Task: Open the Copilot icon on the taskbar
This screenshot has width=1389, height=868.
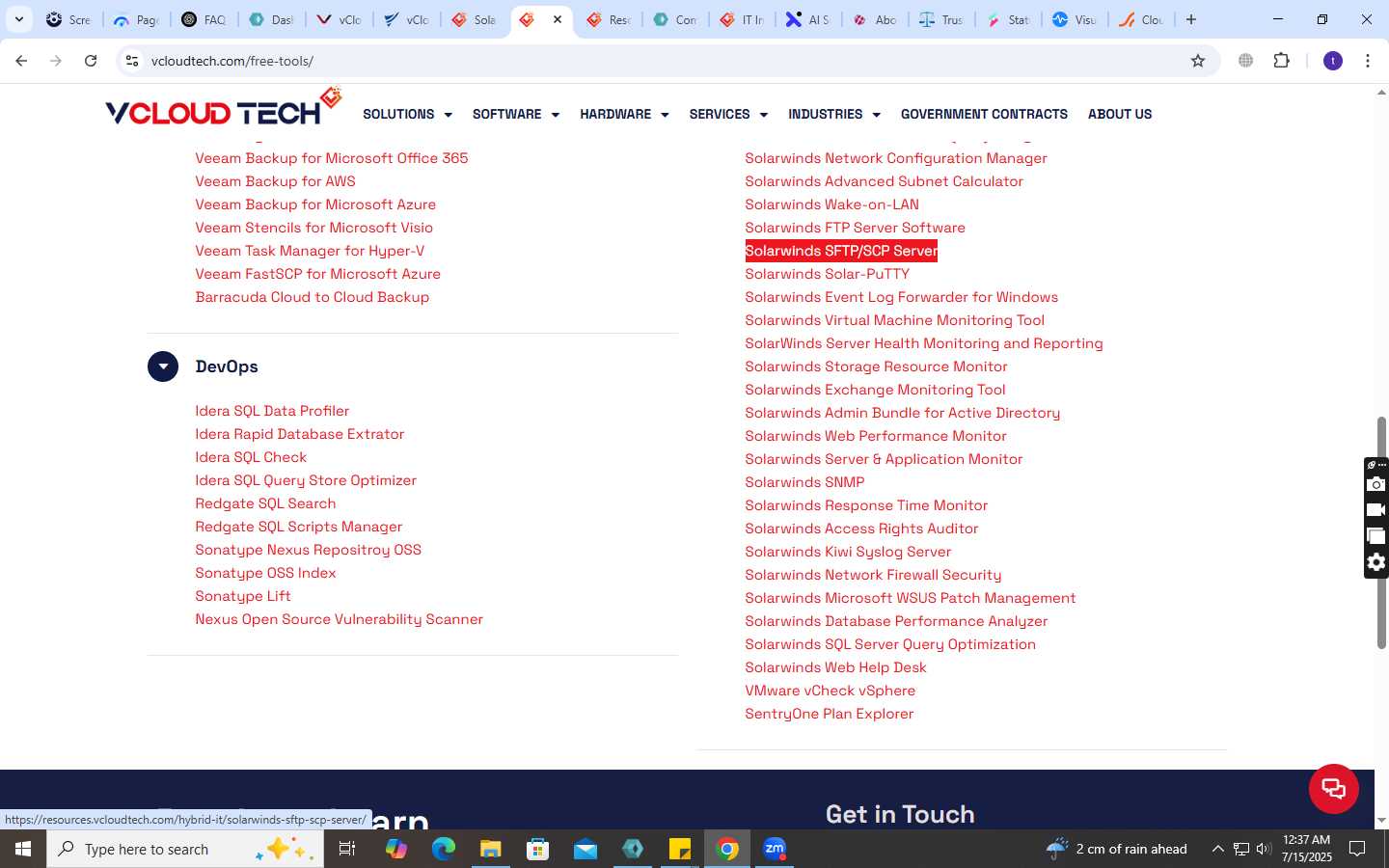Action: 396,849
